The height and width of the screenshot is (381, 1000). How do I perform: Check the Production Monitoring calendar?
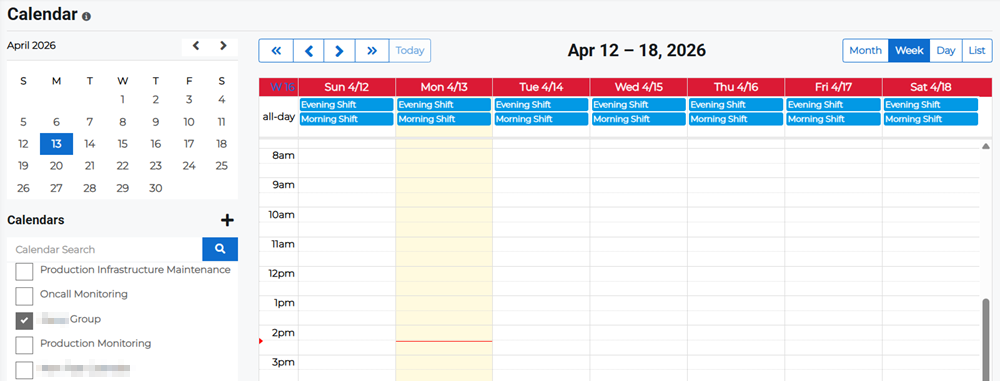24,345
